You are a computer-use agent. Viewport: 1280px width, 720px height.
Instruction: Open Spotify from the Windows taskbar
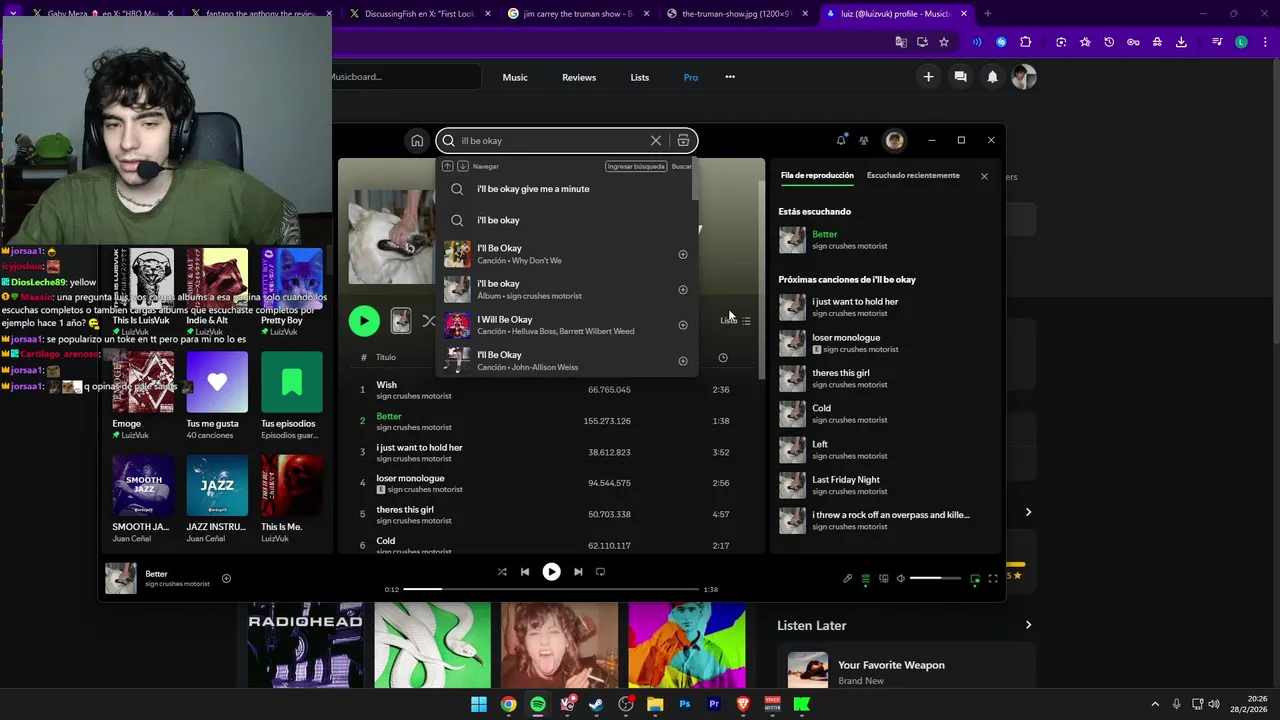coord(538,704)
